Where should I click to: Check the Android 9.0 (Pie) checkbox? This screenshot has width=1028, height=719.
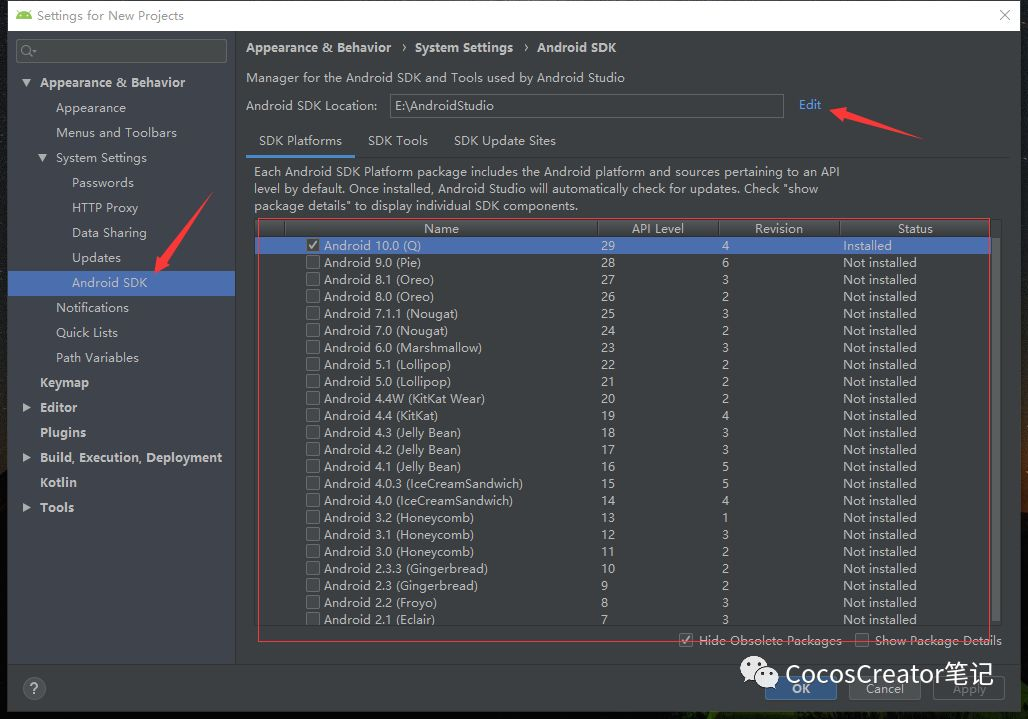[x=313, y=262]
